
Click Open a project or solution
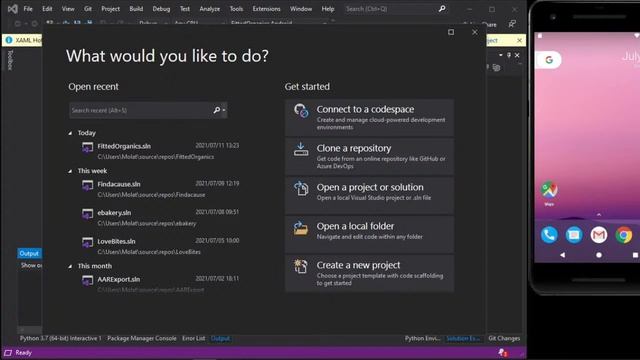369,195
